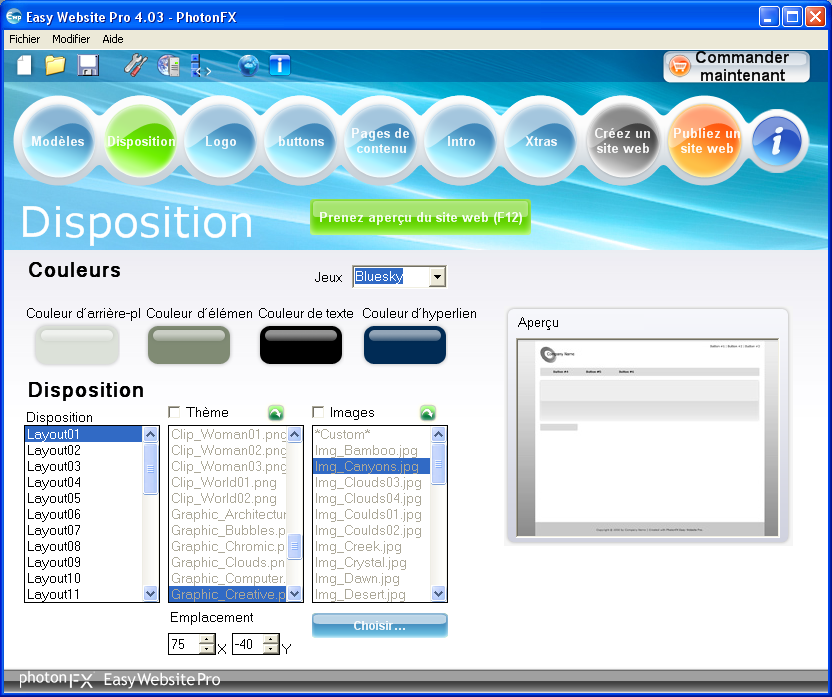Select Clip_World01.png in Thème list
Screen dimensions: 832x697
(228, 483)
